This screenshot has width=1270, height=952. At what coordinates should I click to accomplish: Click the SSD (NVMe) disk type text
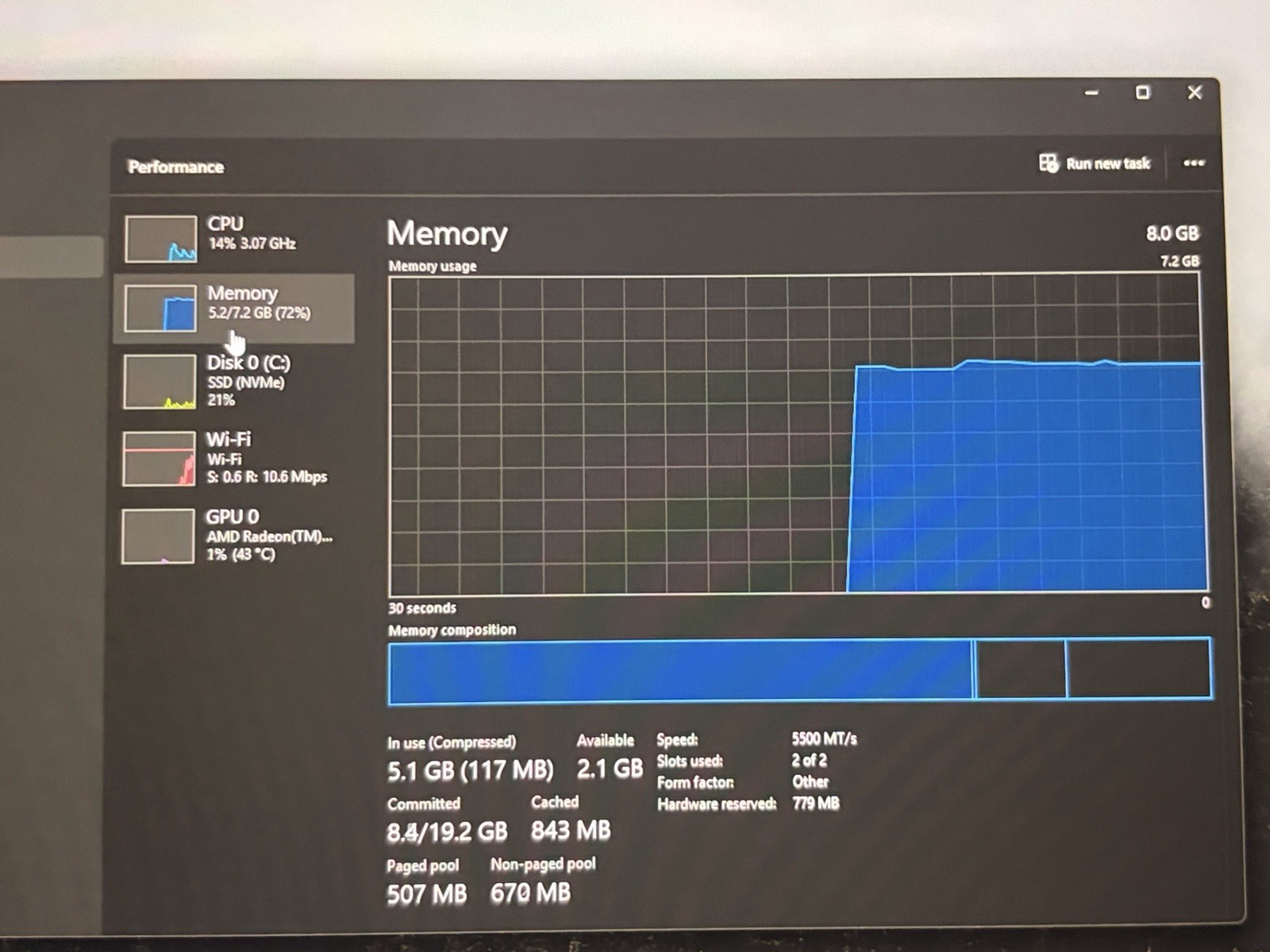coord(245,382)
